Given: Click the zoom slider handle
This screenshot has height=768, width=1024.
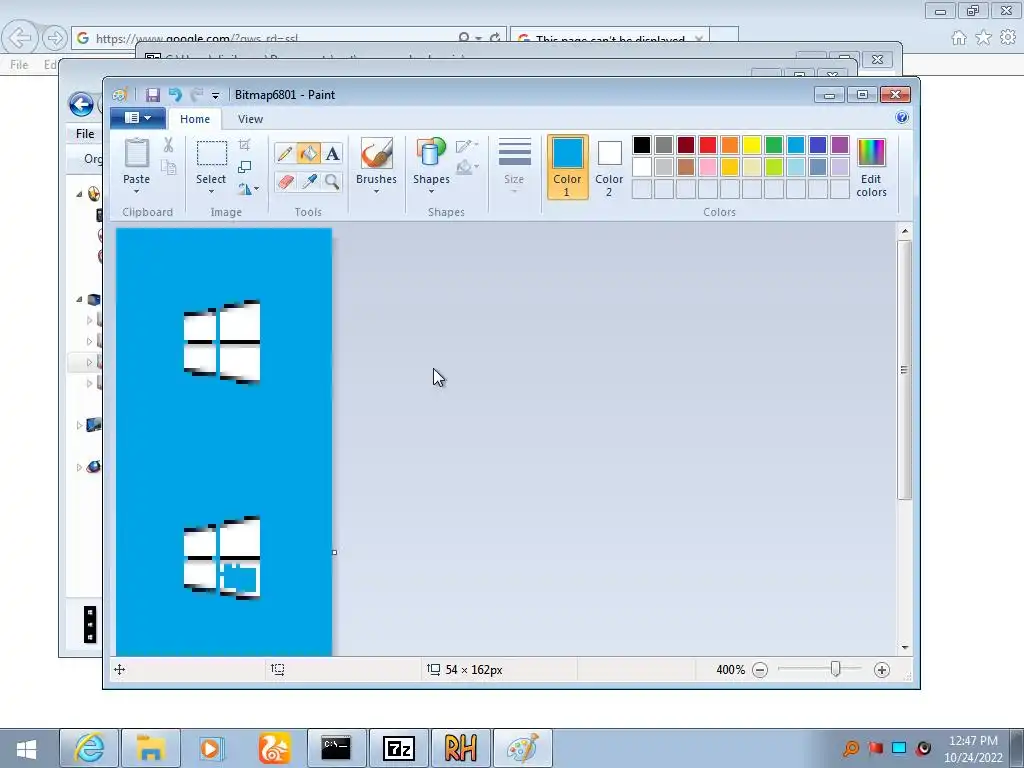Looking at the screenshot, I should (835, 669).
